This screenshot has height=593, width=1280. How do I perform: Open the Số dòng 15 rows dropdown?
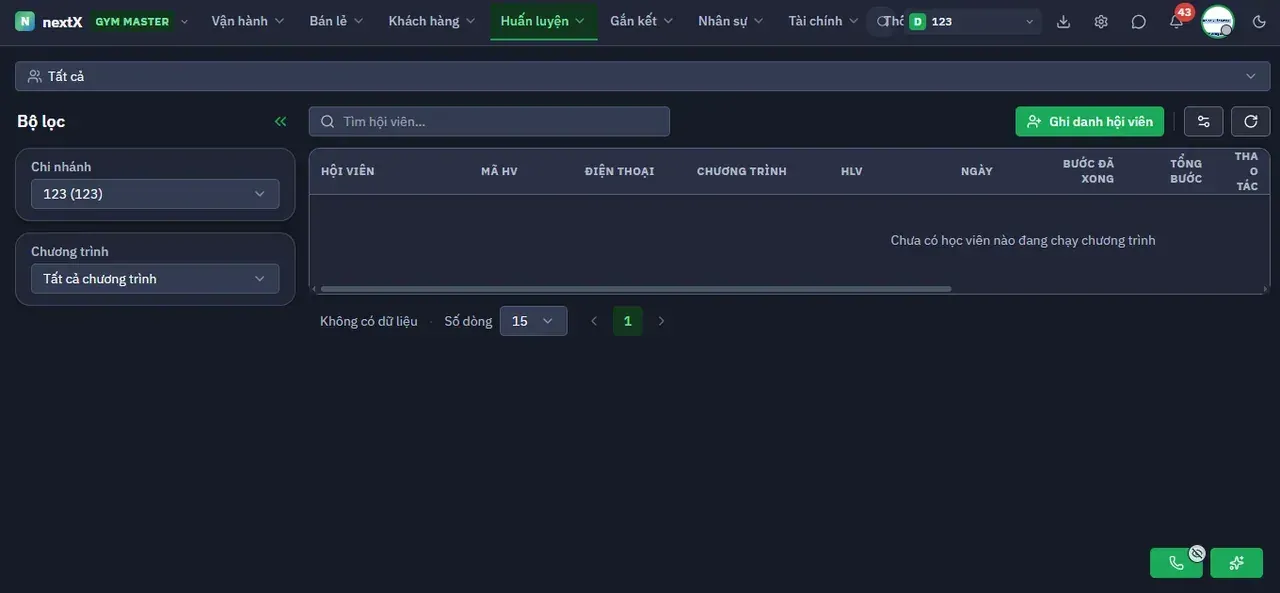point(533,321)
